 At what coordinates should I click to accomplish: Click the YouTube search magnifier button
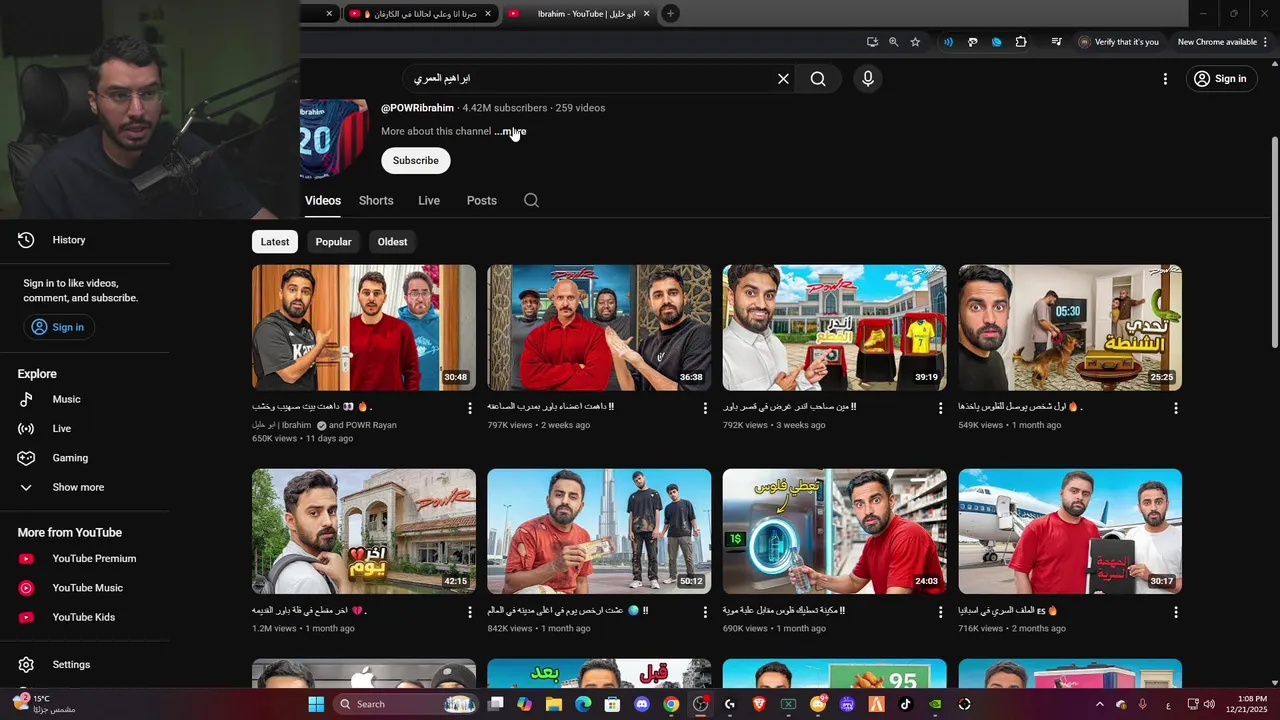tap(818, 79)
